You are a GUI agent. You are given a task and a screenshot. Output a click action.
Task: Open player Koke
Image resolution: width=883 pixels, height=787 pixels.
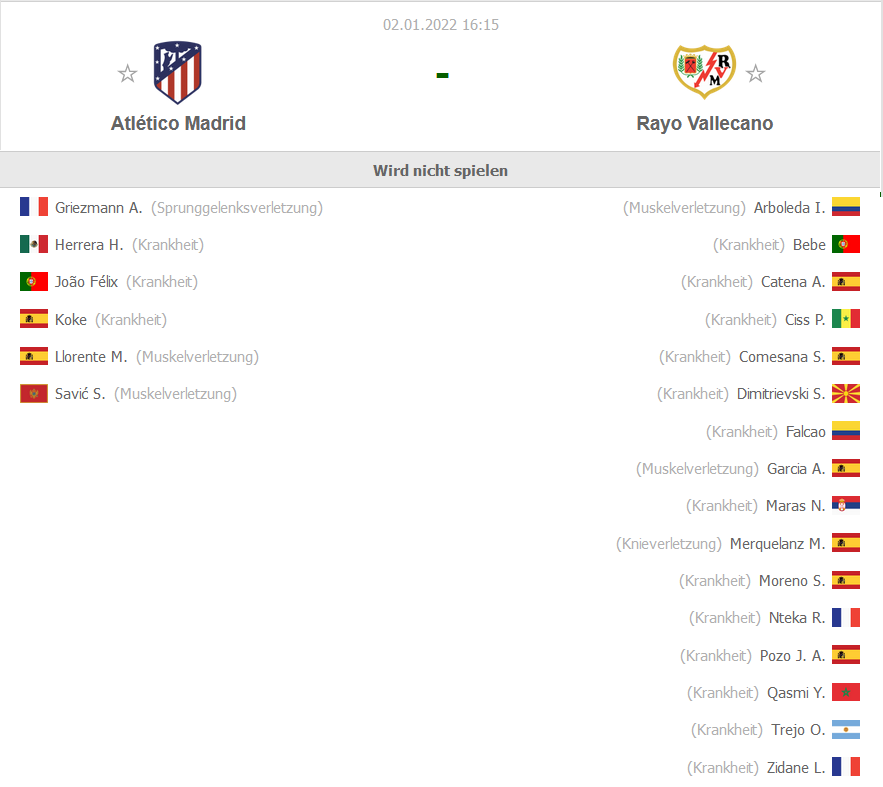[x=71, y=320]
